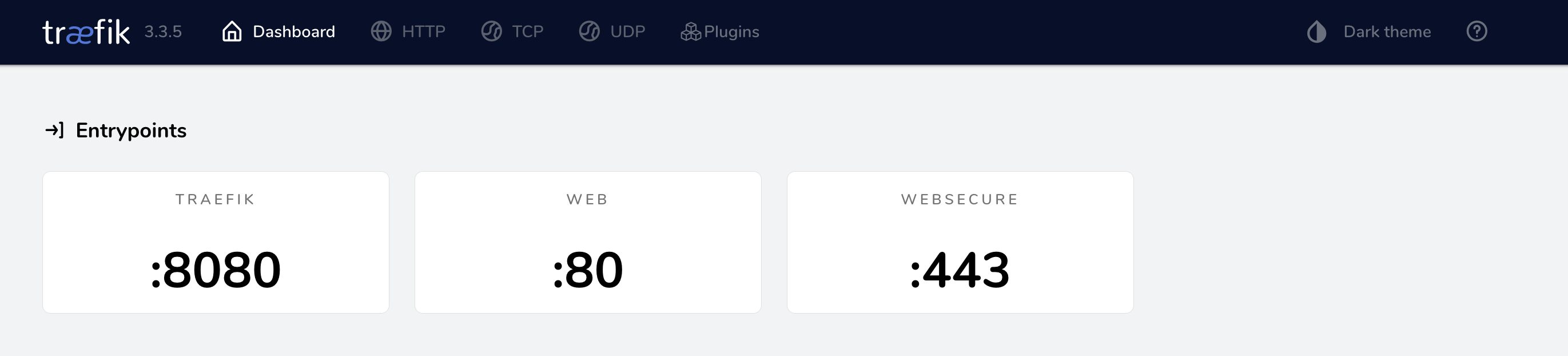Click the Entrypoints heading
Screen dimensions: 1568x356
coord(131,130)
